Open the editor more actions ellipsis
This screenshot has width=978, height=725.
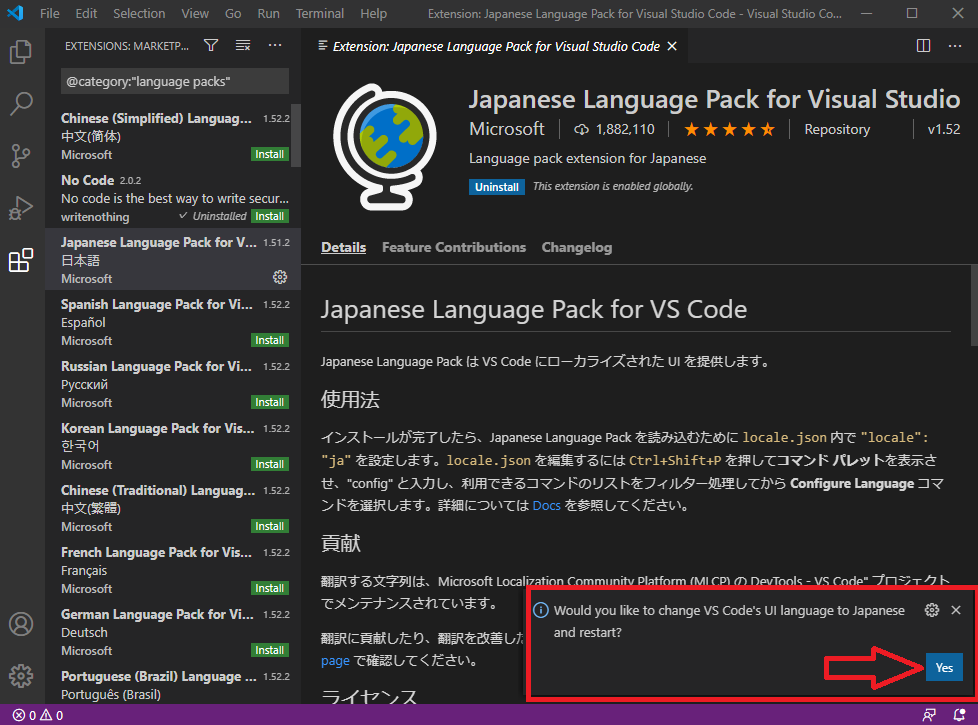(955, 46)
